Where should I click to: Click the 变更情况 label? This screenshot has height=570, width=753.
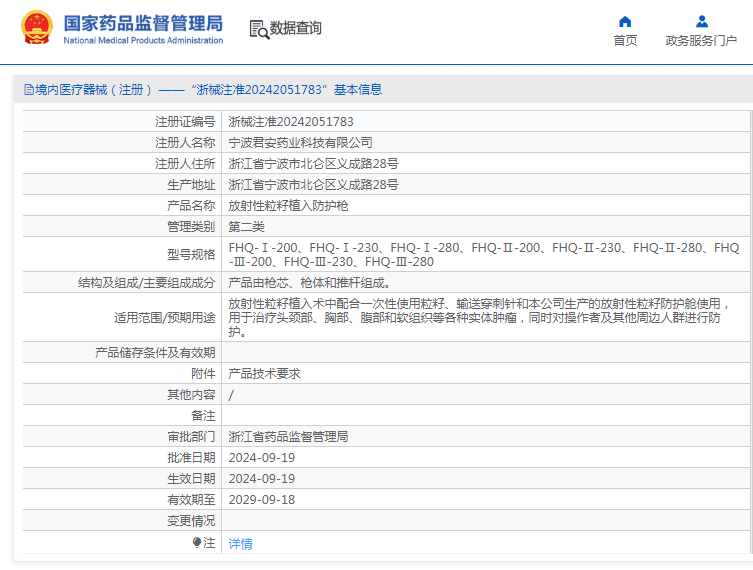coord(191,521)
